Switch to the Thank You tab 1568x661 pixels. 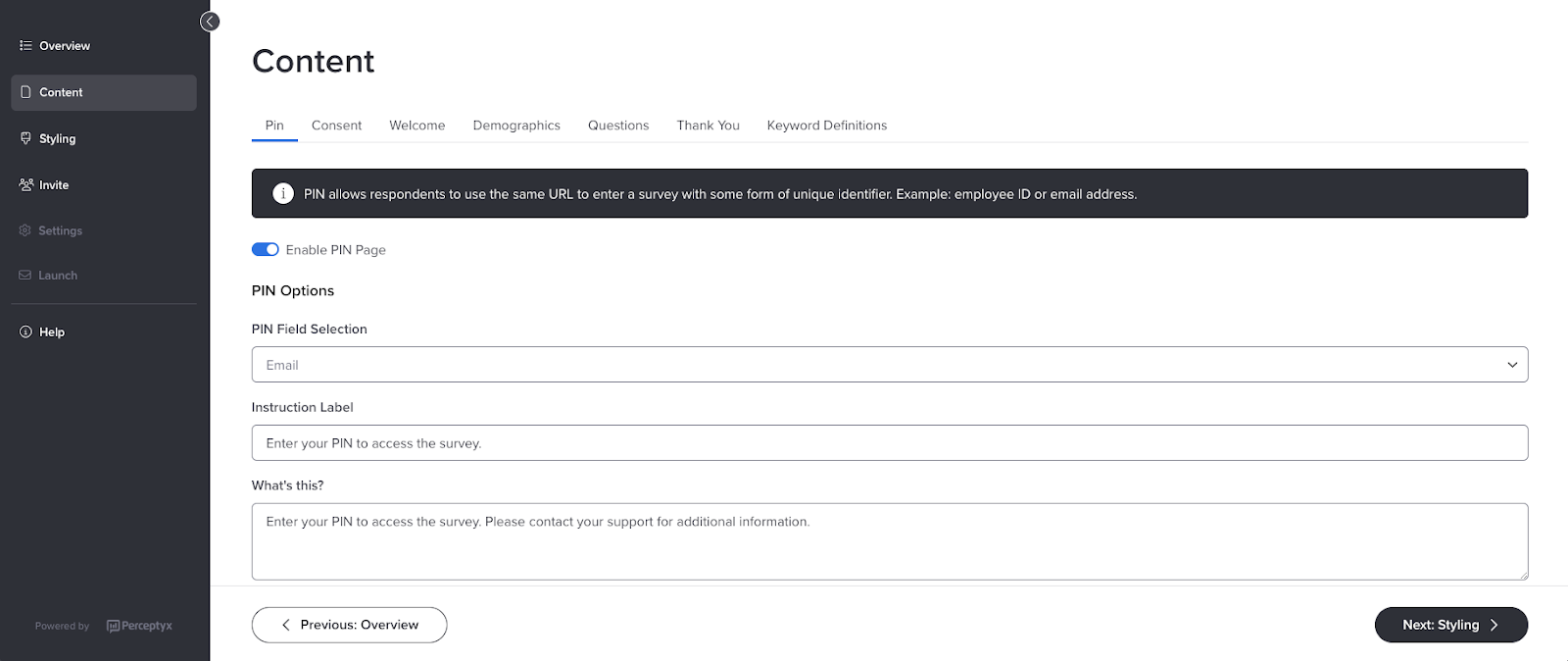coord(708,126)
